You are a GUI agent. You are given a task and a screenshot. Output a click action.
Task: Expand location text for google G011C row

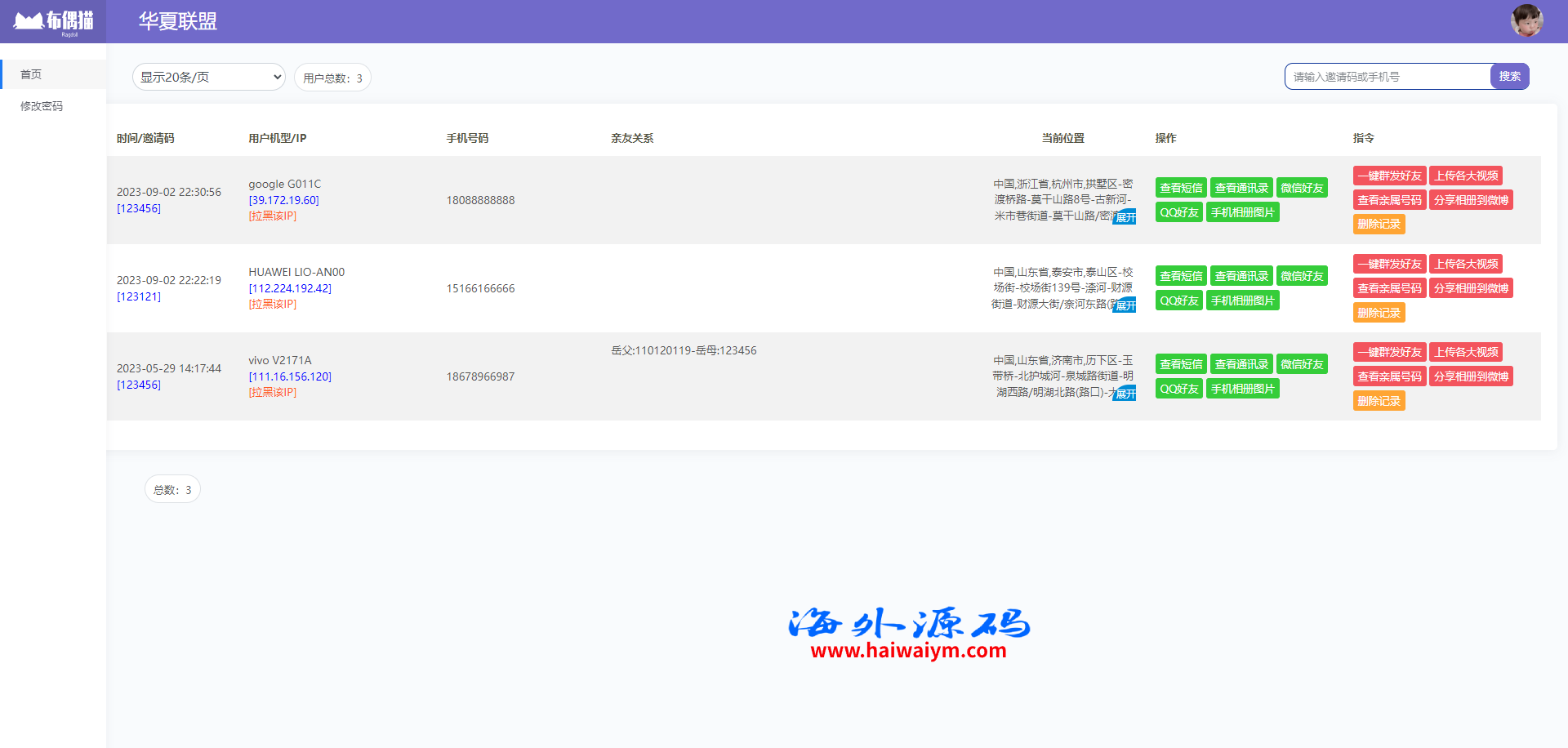point(1125,217)
